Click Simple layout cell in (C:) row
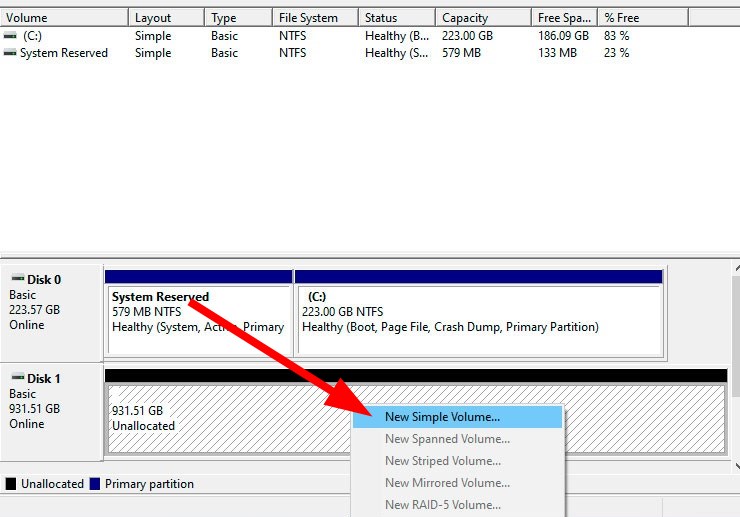The height and width of the screenshot is (517, 740). (x=153, y=36)
